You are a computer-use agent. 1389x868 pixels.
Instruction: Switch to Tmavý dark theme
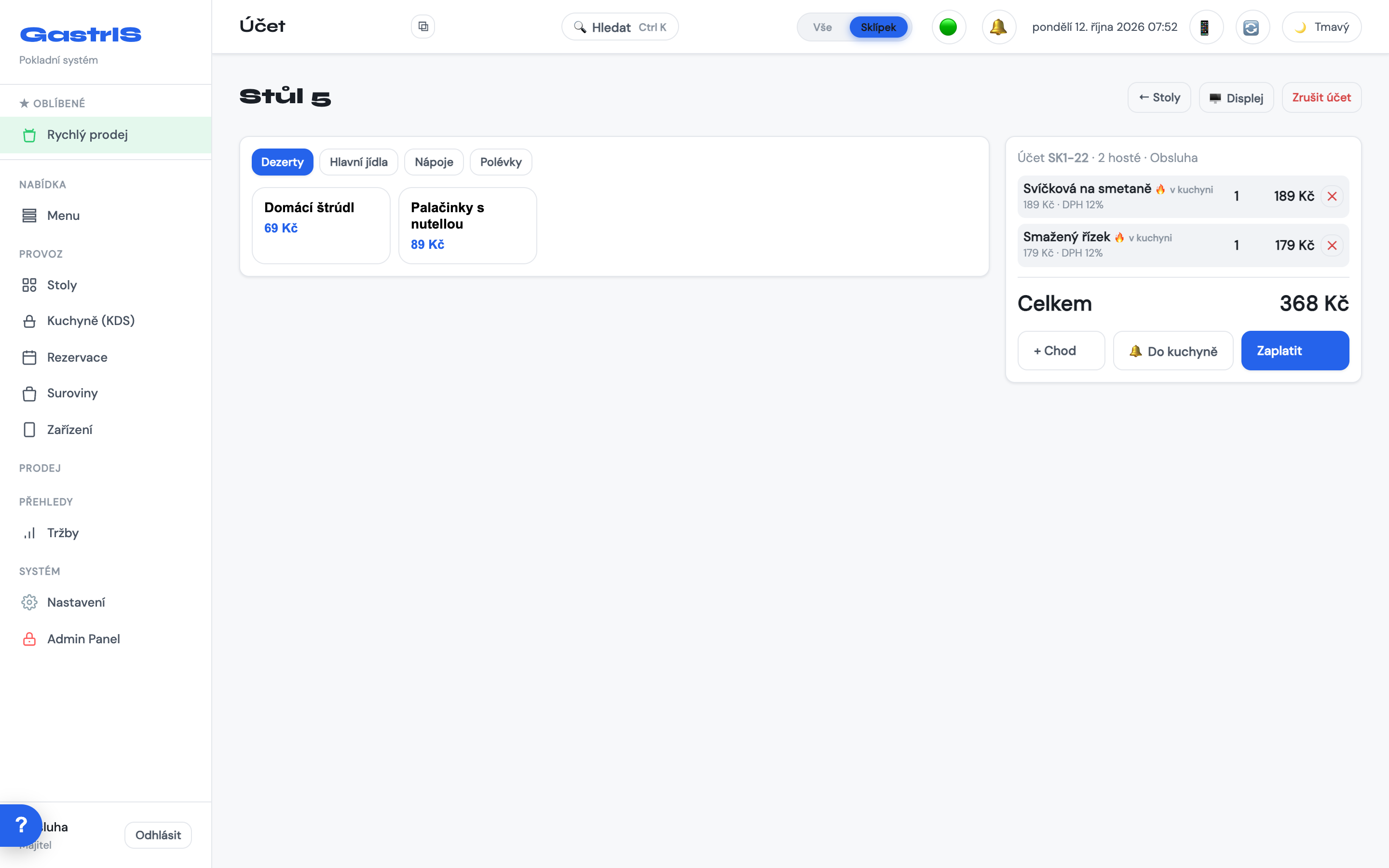click(x=1322, y=27)
